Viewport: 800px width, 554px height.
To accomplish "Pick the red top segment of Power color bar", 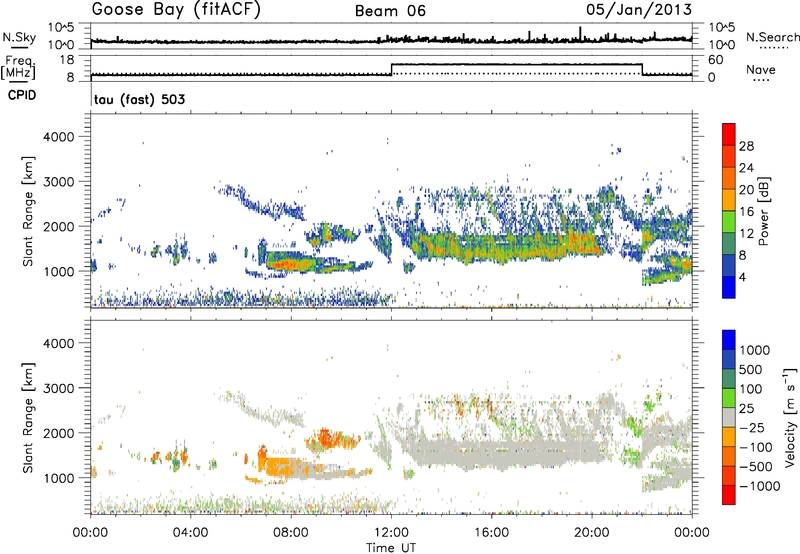I will [729, 135].
